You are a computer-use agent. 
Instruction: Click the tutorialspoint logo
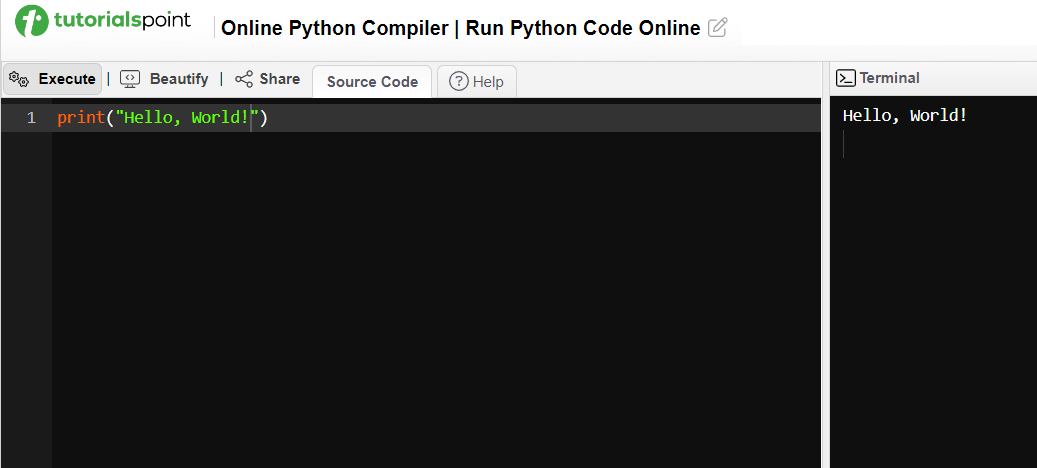coord(103,20)
